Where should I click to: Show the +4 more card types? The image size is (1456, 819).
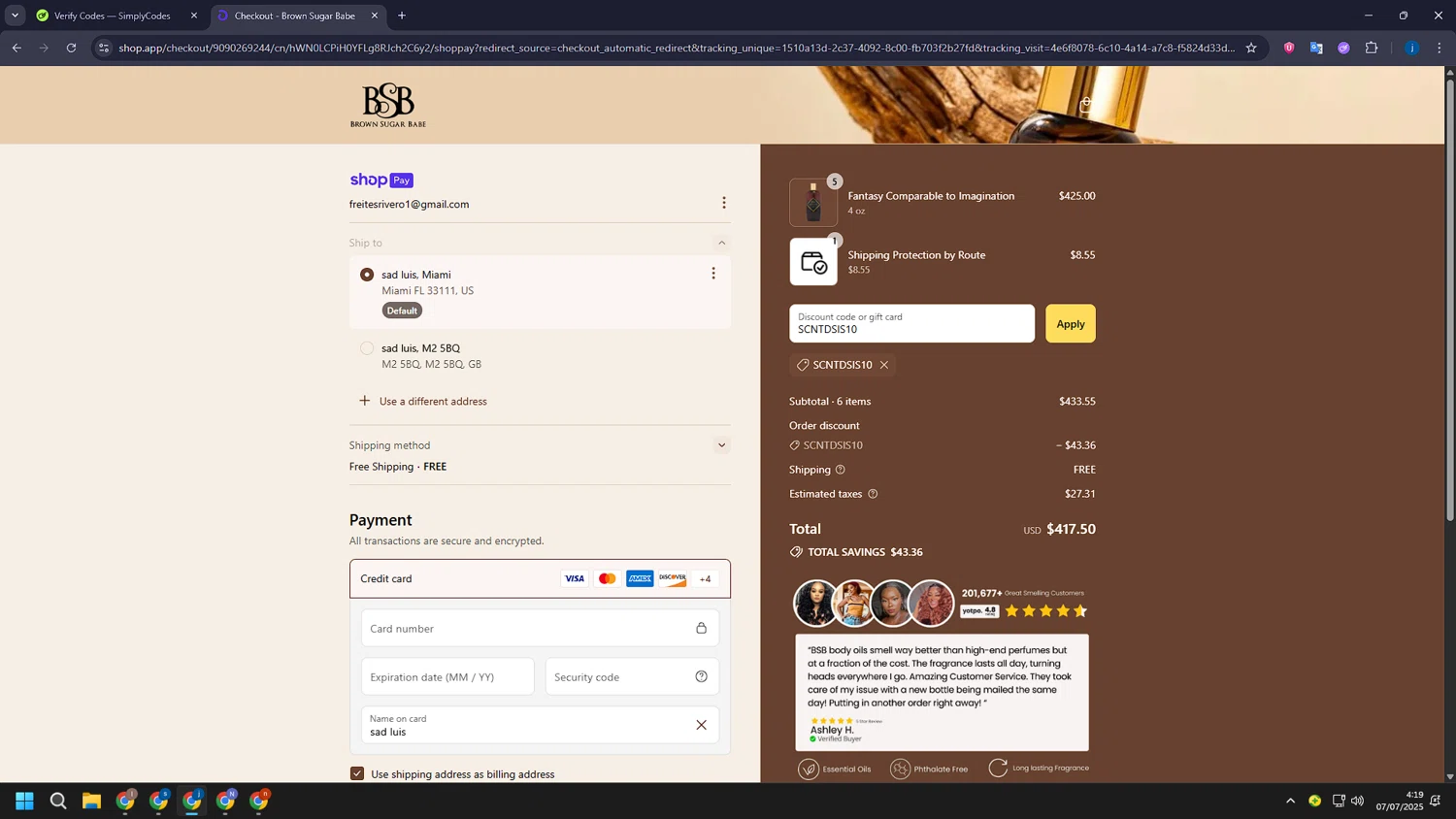coord(705,578)
